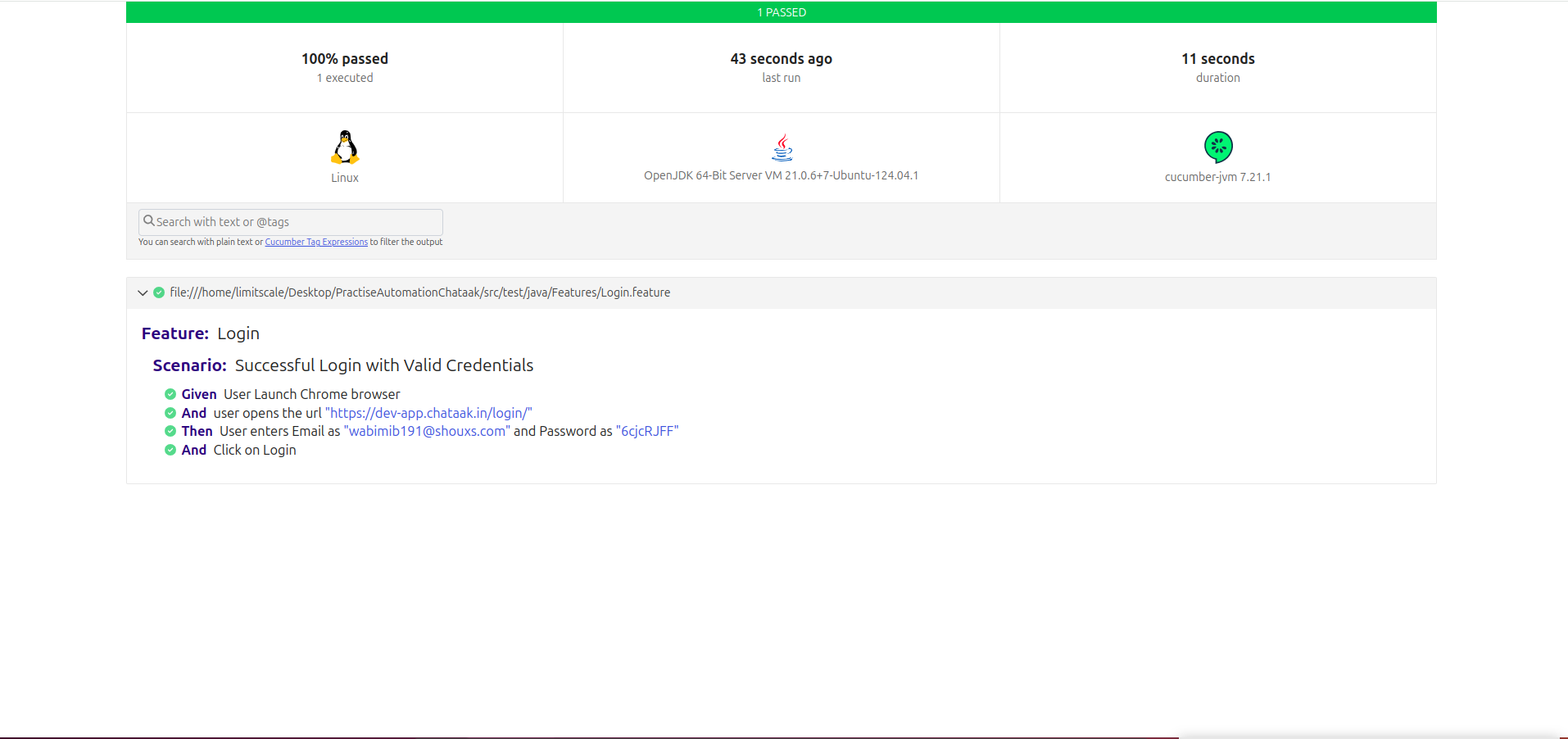Click the 'Linux' label
Image resolution: width=1568 pixels, height=739 pixels.
(345, 178)
